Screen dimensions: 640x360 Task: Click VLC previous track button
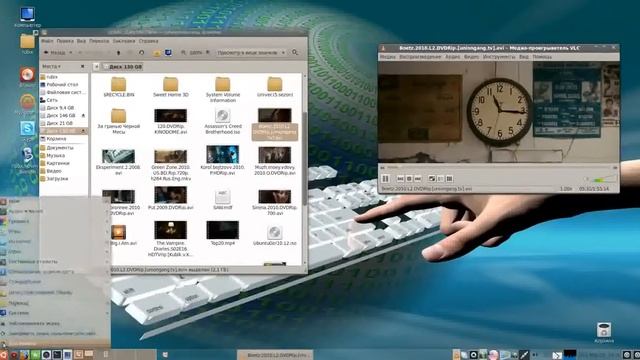point(400,179)
